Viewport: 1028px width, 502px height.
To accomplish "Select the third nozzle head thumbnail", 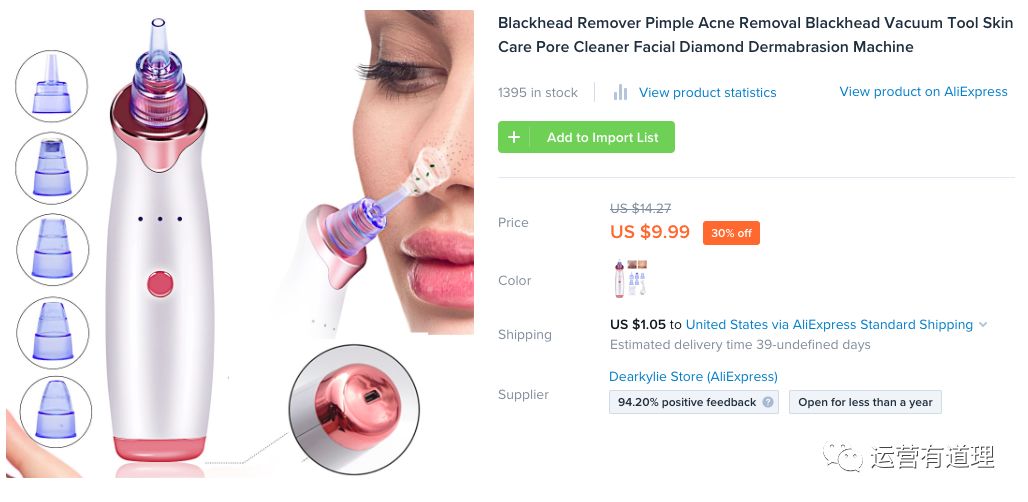I will coord(52,250).
